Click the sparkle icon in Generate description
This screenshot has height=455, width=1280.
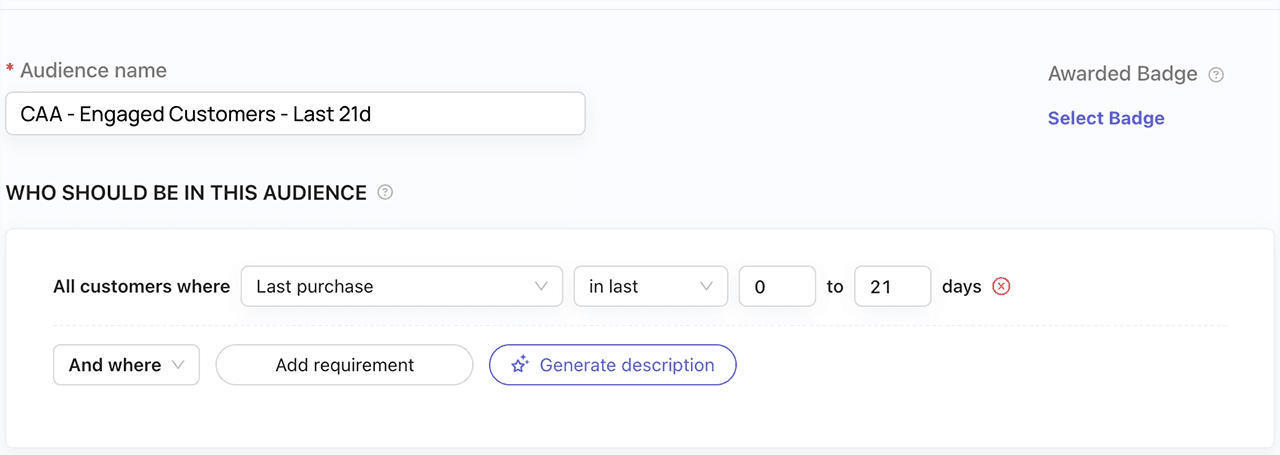519,365
